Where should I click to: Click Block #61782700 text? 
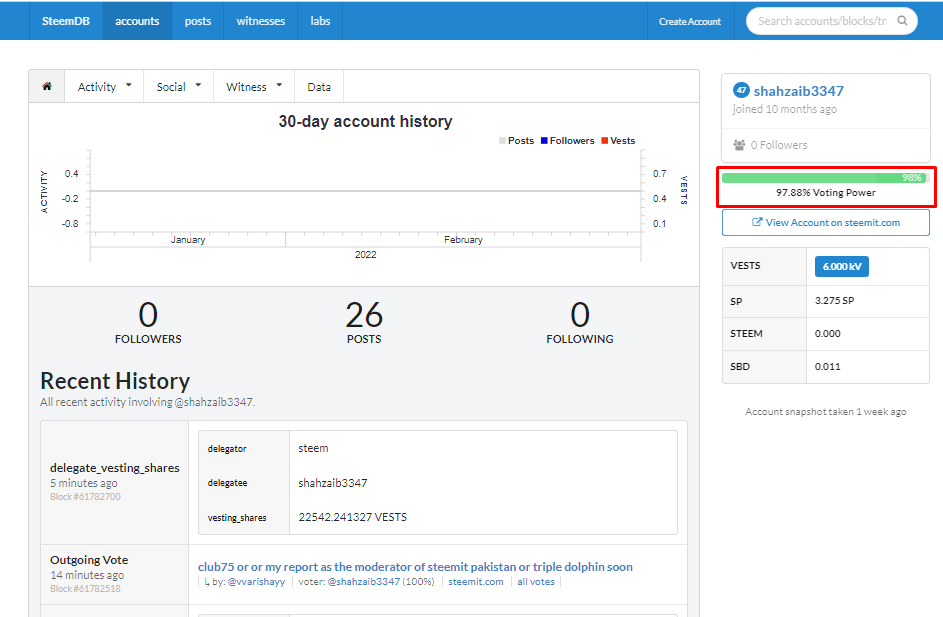[85, 497]
